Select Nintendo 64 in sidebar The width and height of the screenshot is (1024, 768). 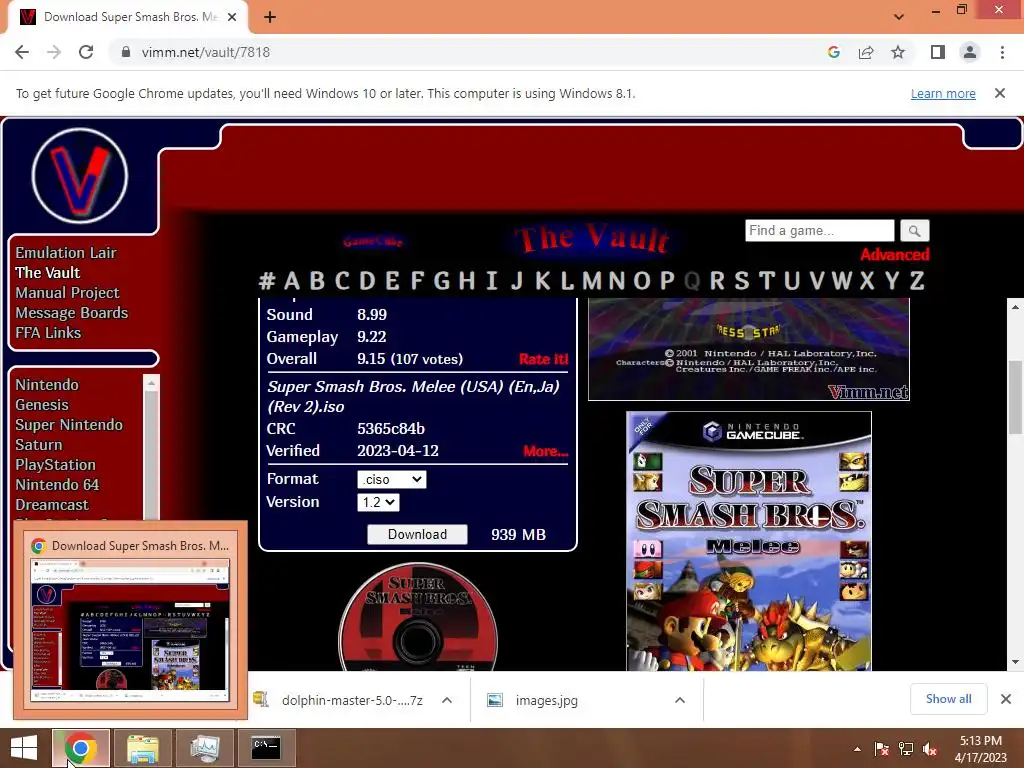click(57, 485)
